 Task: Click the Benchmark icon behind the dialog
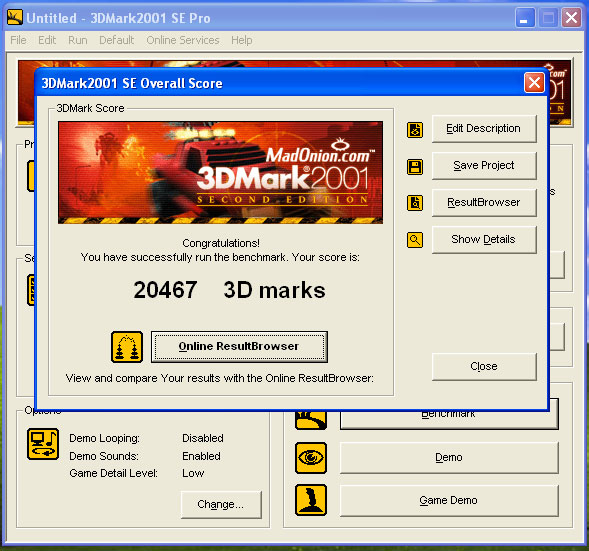(x=311, y=420)
